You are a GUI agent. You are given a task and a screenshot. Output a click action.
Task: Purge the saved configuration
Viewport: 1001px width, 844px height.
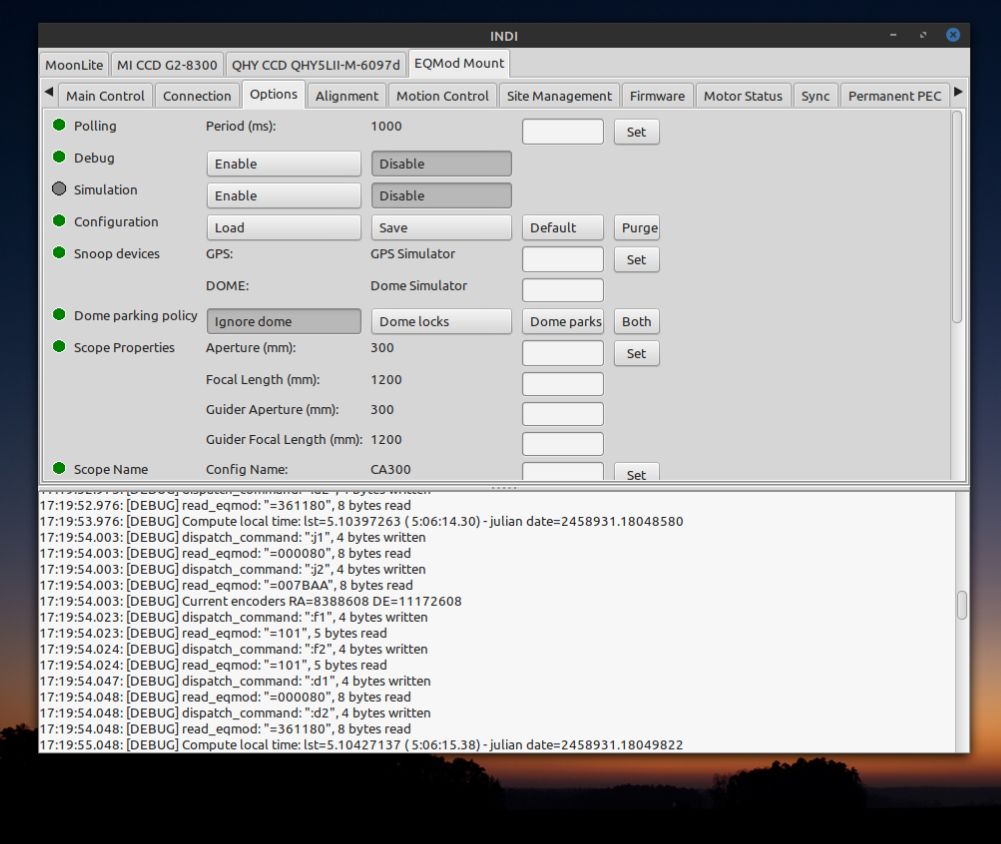(639, 228)
